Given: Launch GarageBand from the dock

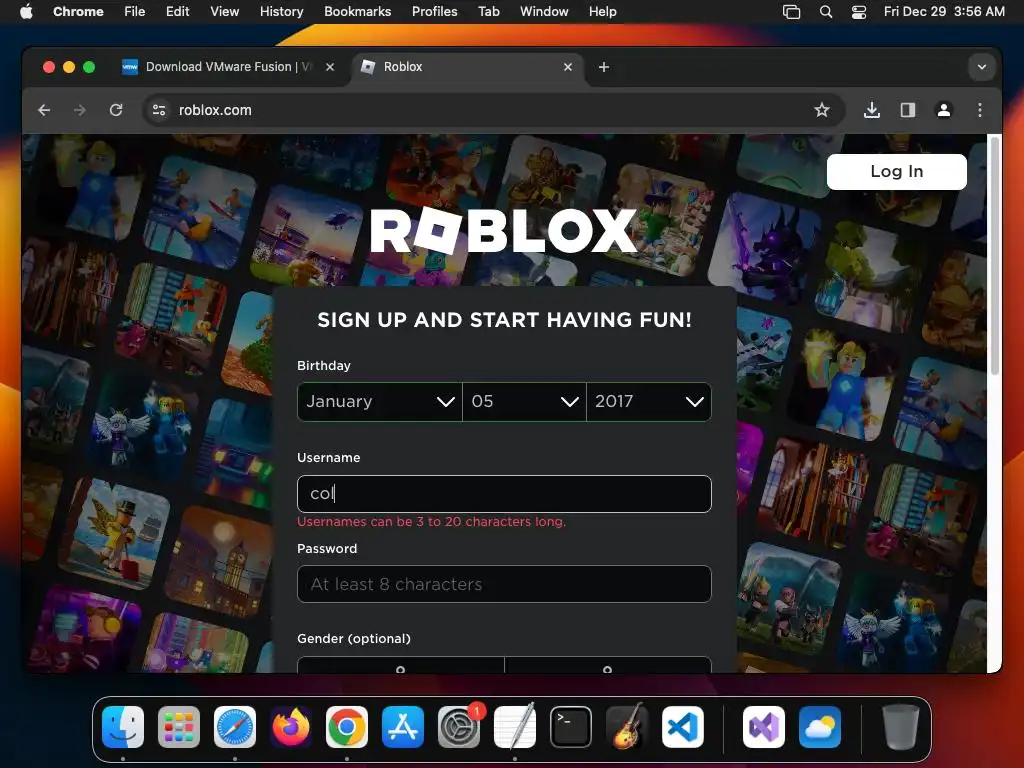Looking at the screenshot, I should [627, 727].
